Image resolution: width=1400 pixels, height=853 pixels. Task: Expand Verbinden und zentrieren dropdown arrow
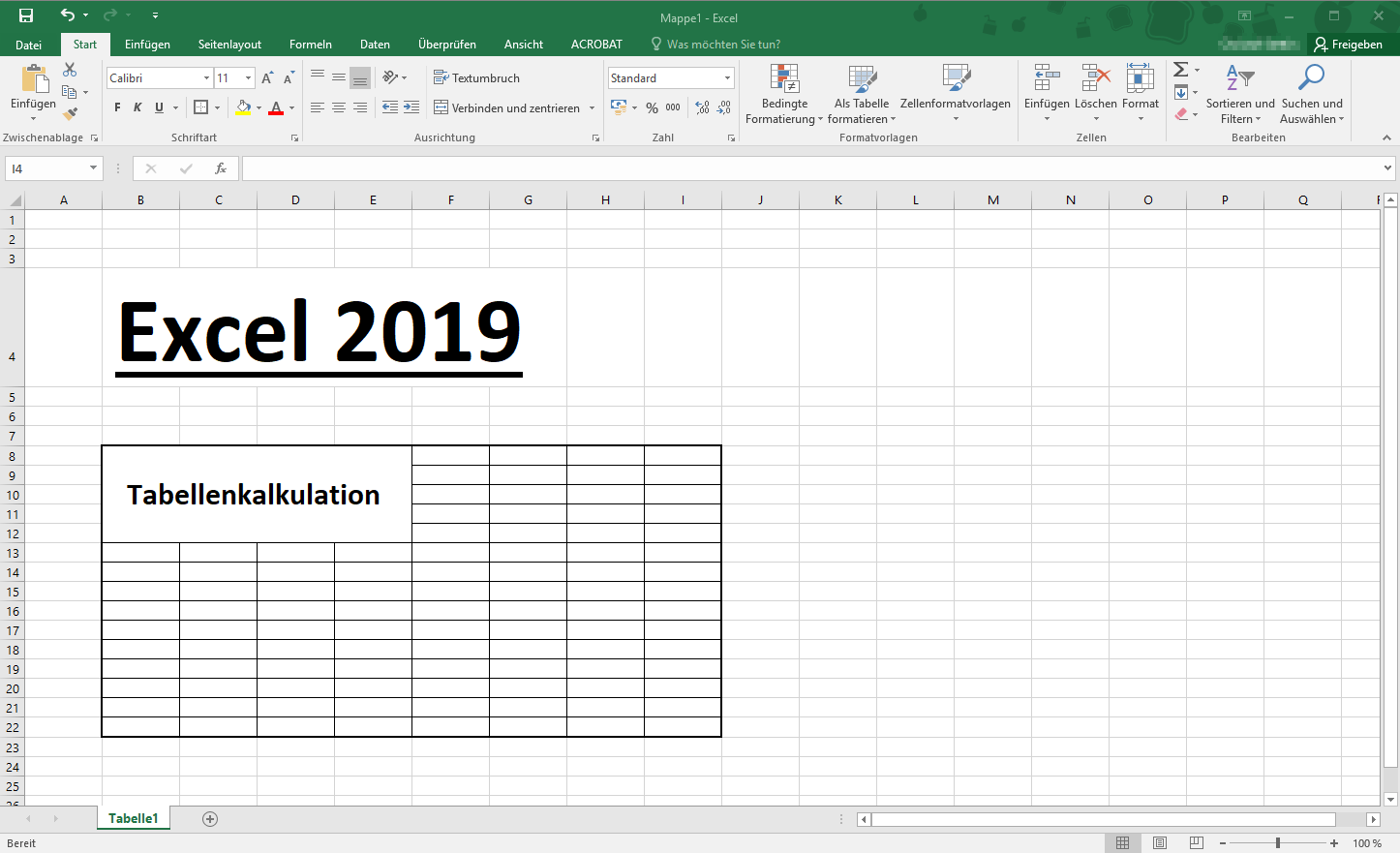click(592, 107)
